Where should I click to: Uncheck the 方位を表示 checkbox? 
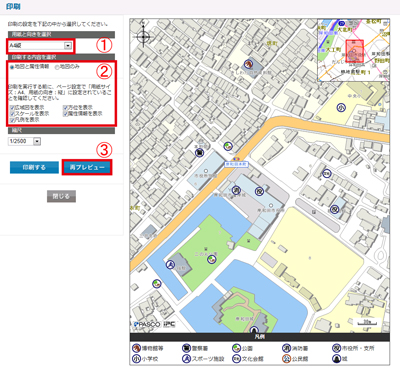pos(65,108)
